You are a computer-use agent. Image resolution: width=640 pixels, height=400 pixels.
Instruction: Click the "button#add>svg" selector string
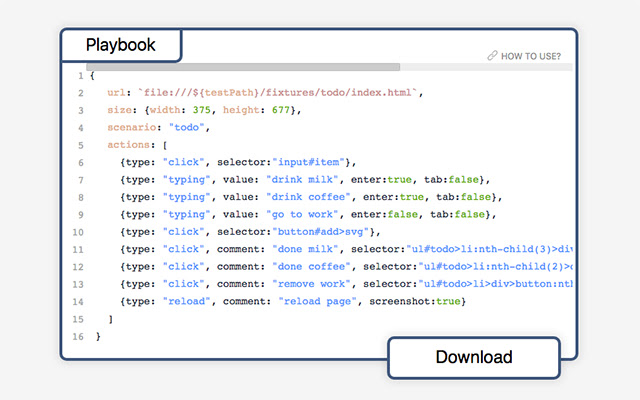coord(320,232)
